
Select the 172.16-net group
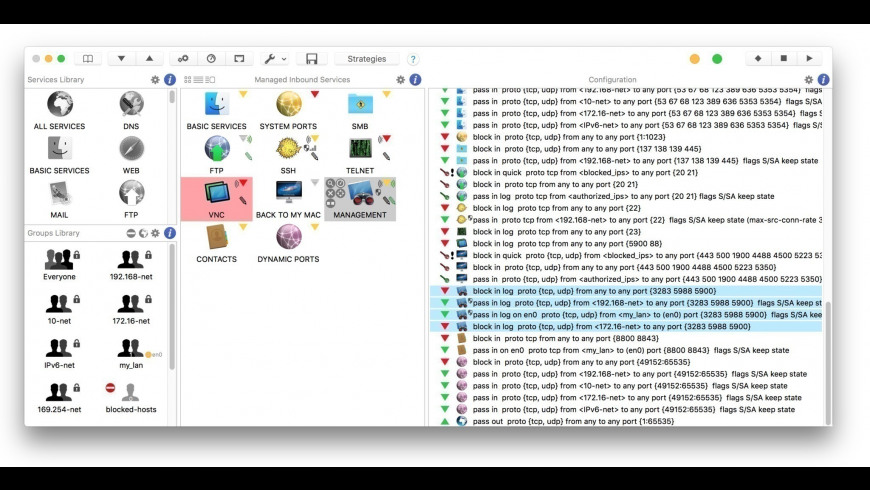point(131,309)
